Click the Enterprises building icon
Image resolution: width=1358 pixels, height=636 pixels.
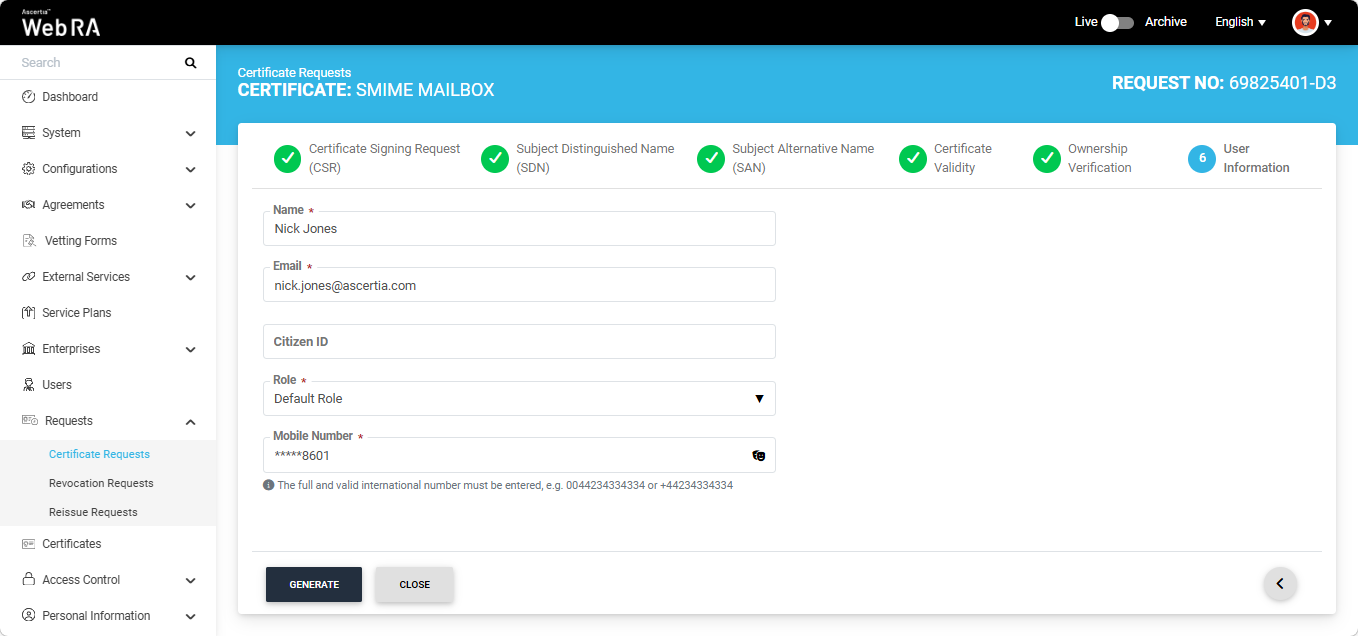pos(29,349)
